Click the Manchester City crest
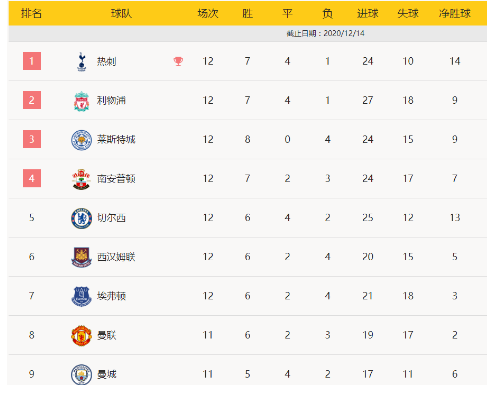The width and height of the screenshot is (492, 396). tap(81, 374)
